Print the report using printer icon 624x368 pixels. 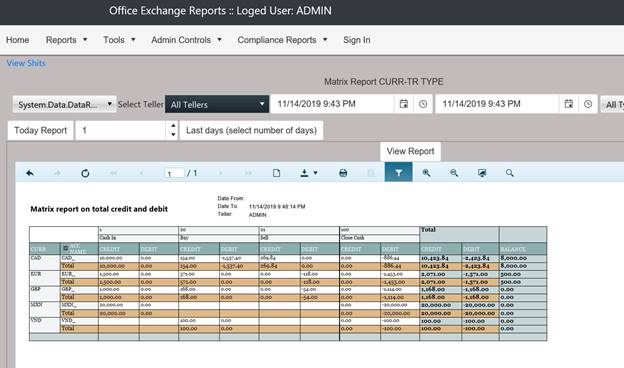(343, 173)
